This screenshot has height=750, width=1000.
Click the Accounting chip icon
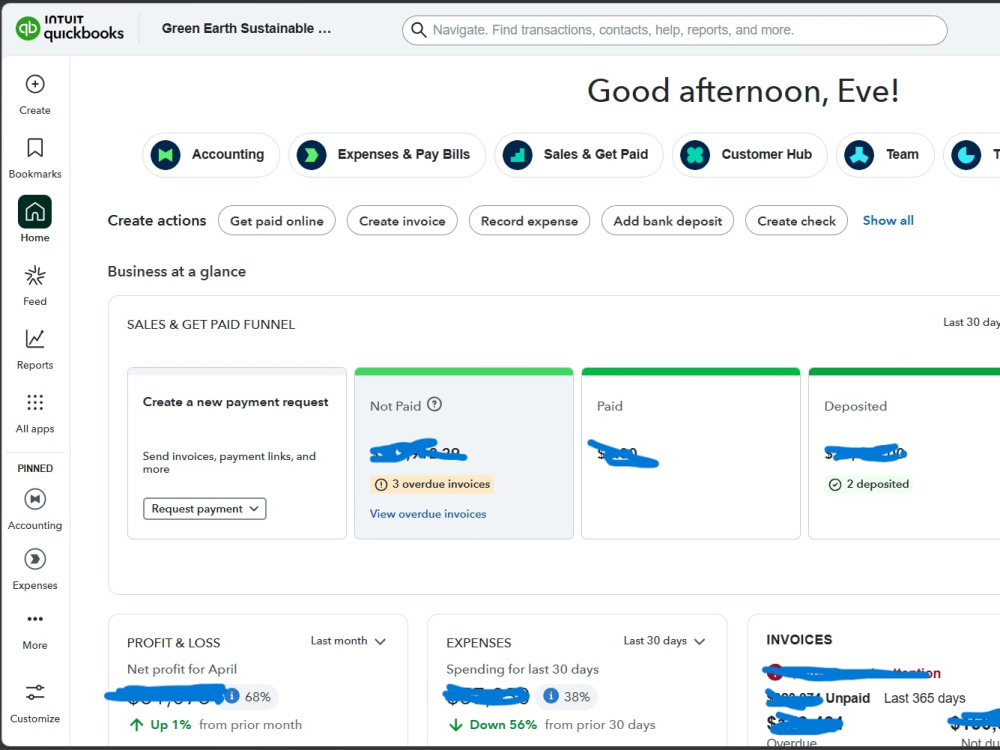tap(165, 155)
